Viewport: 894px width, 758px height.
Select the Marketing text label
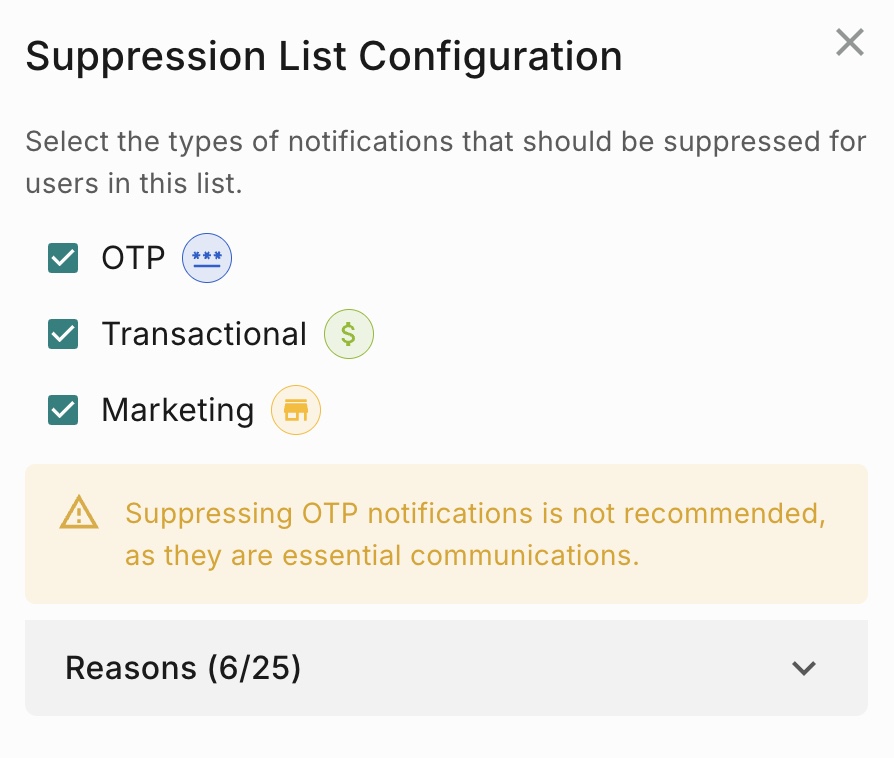178,410
